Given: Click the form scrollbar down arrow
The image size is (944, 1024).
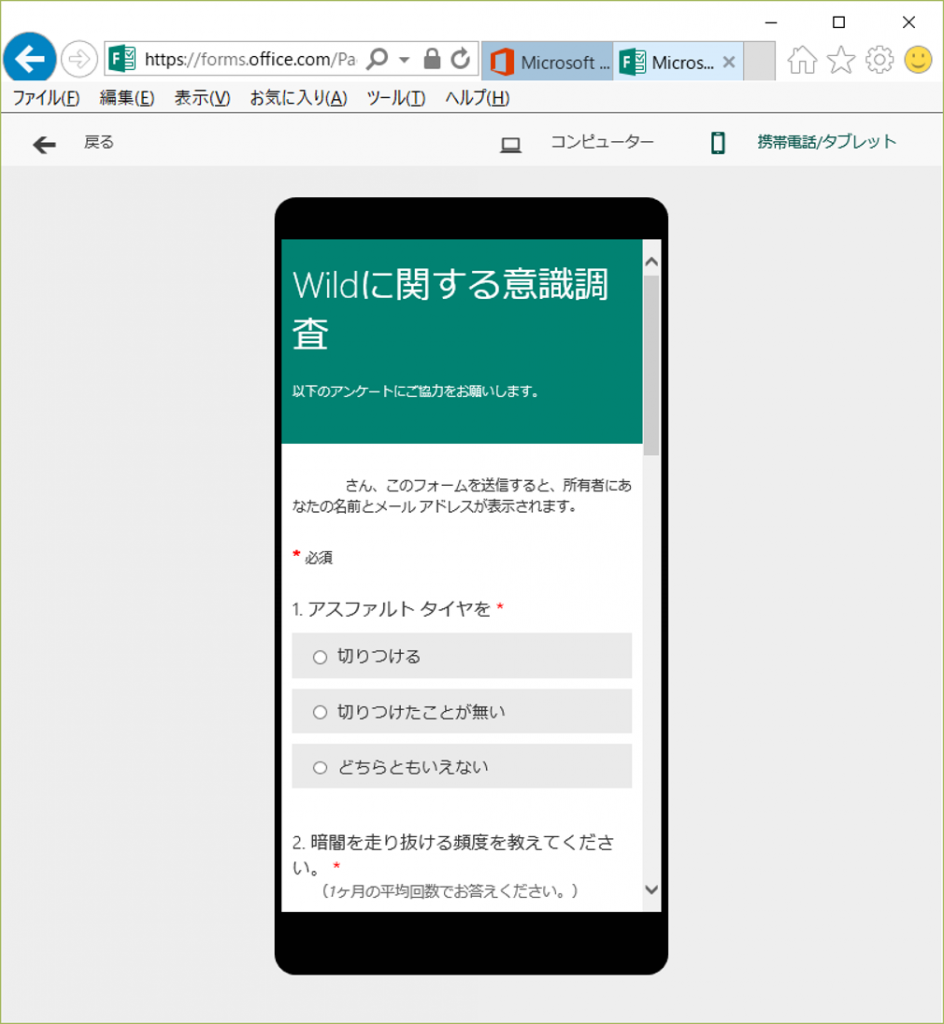Looking at the screenshot, I should pos(651,889).
